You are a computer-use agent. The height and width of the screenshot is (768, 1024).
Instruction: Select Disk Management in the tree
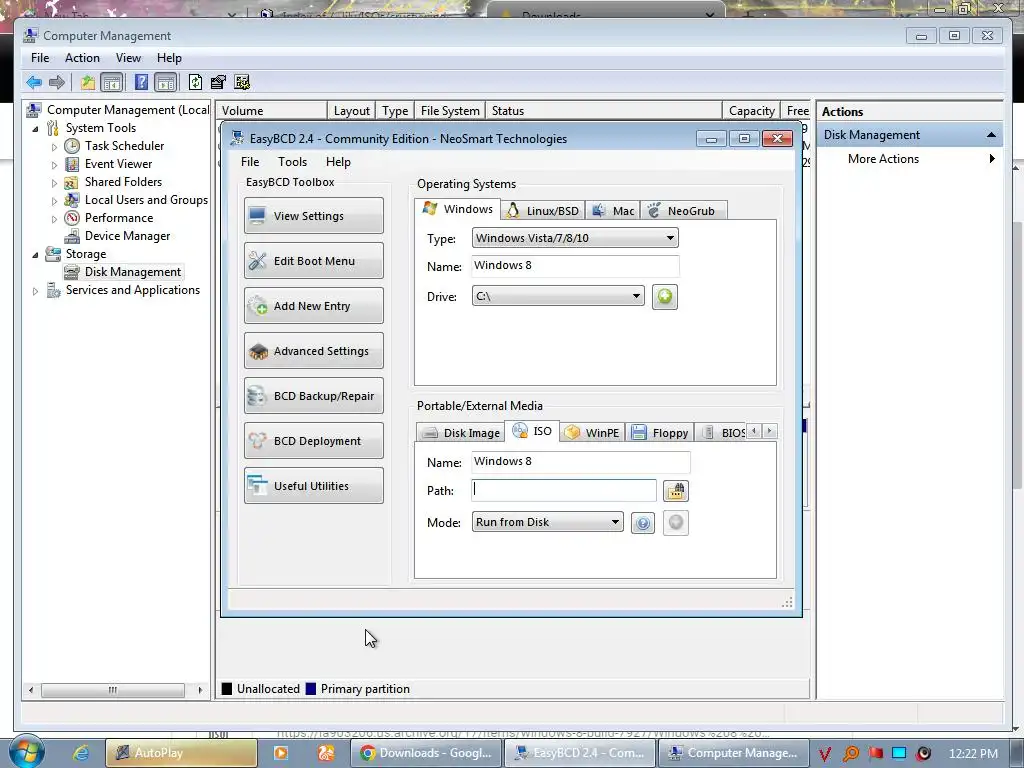(x=133, y=272)
